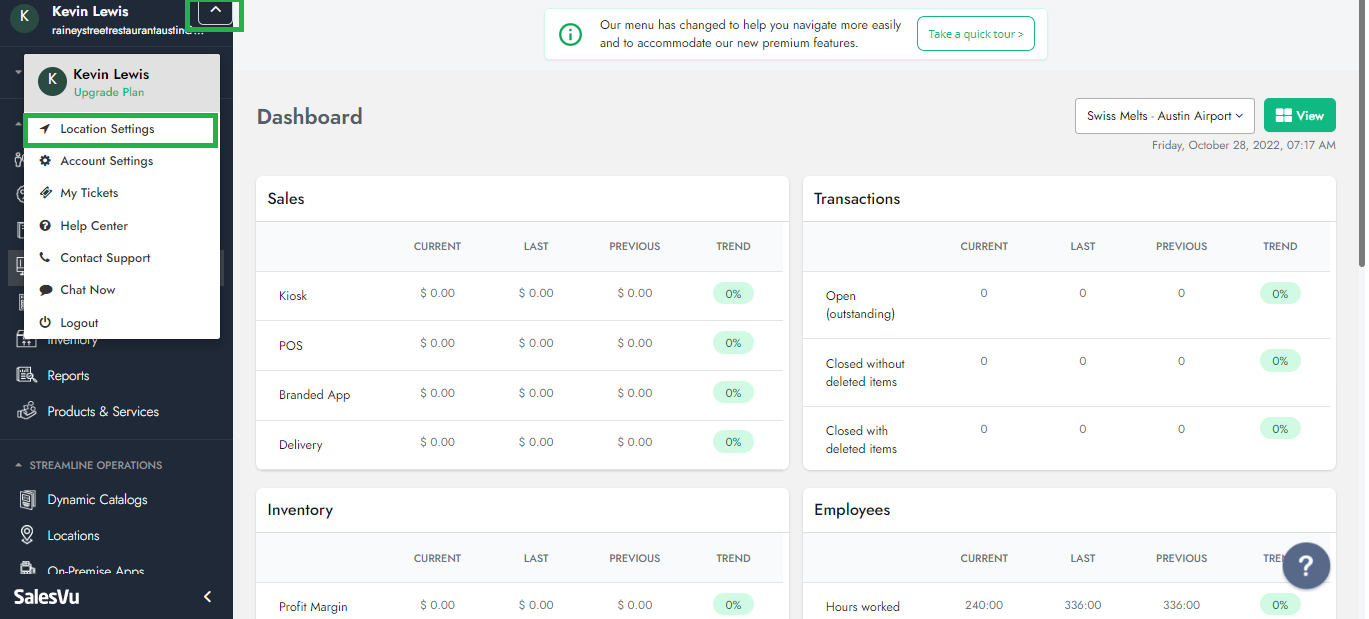Collapse the Streamline Operations section

18,465
